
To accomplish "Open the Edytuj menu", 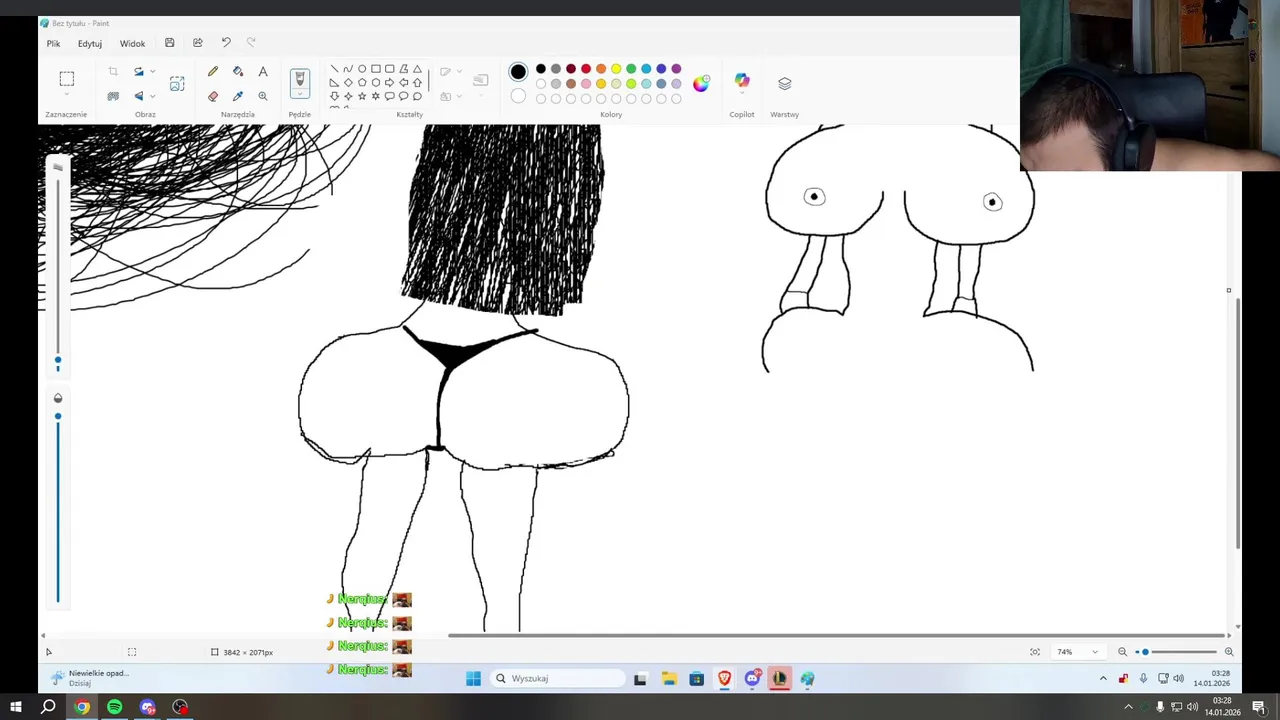I will (90, 44).
